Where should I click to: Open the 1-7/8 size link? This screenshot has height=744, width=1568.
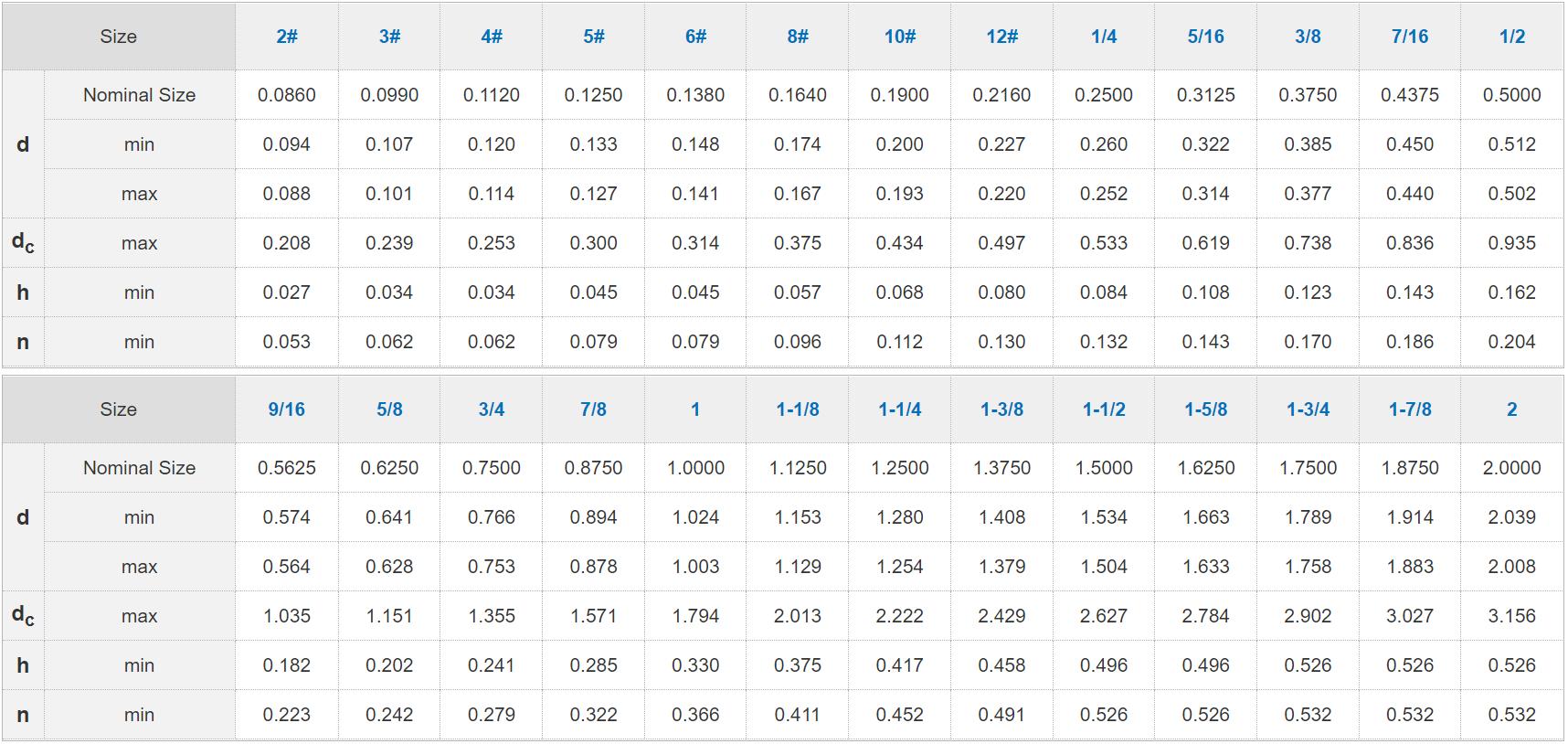click(x=1410, y=409)
